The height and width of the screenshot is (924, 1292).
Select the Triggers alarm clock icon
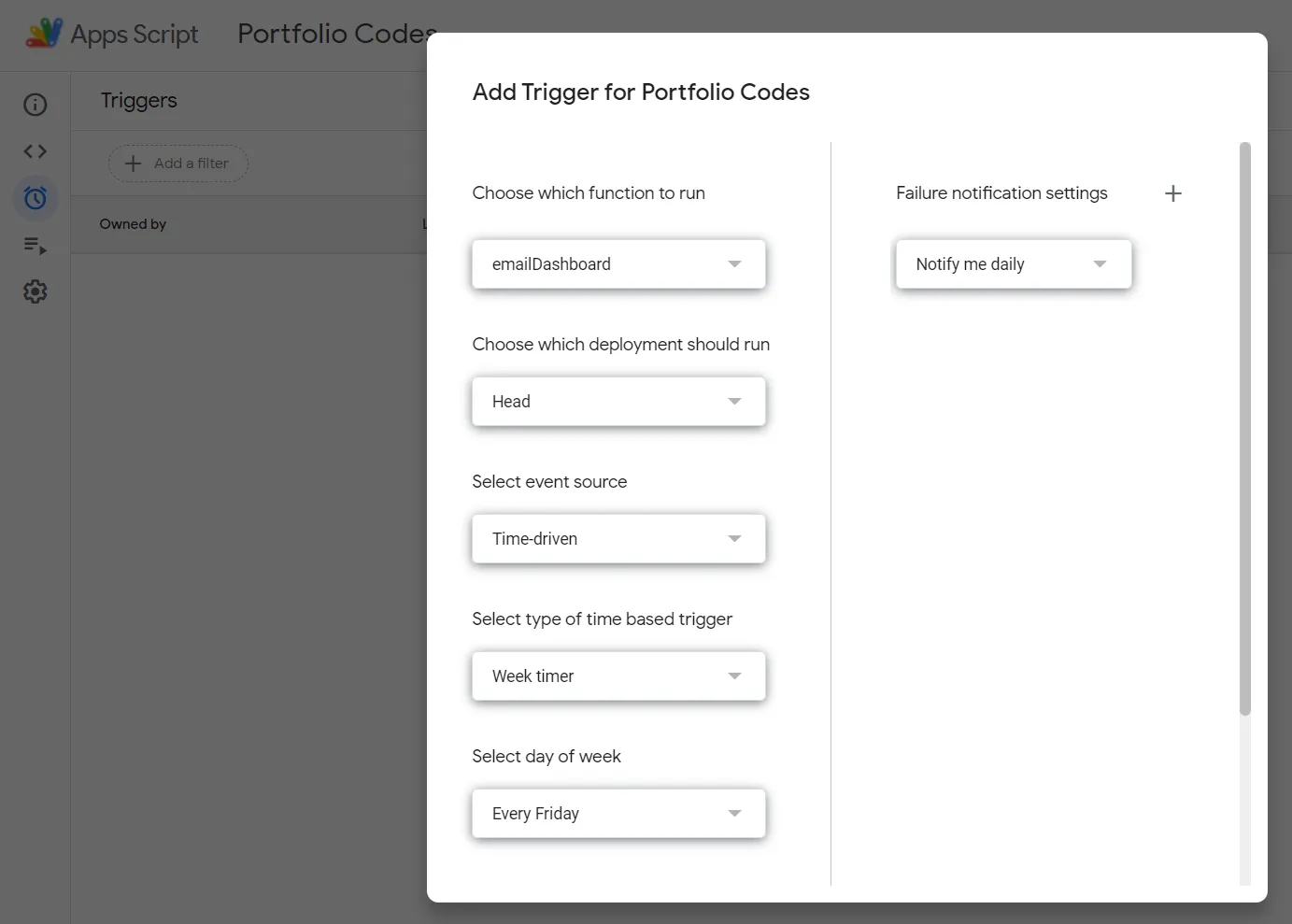tap(35, 198)
